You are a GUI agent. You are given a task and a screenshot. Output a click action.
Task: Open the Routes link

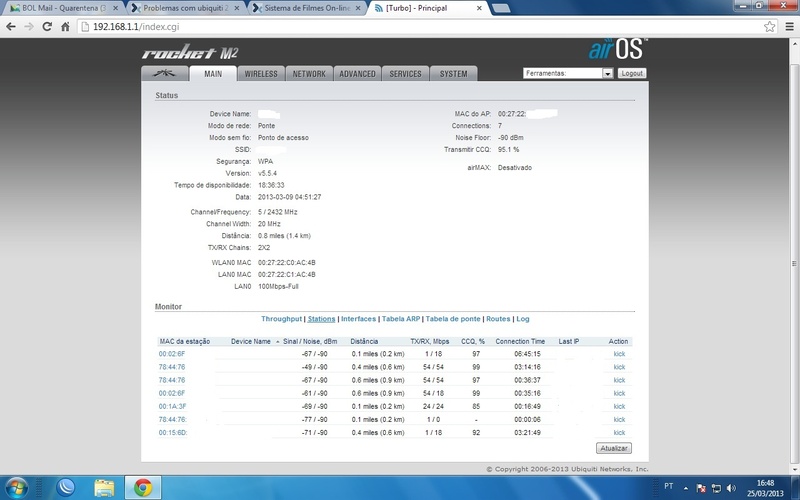tap(498, 319)
